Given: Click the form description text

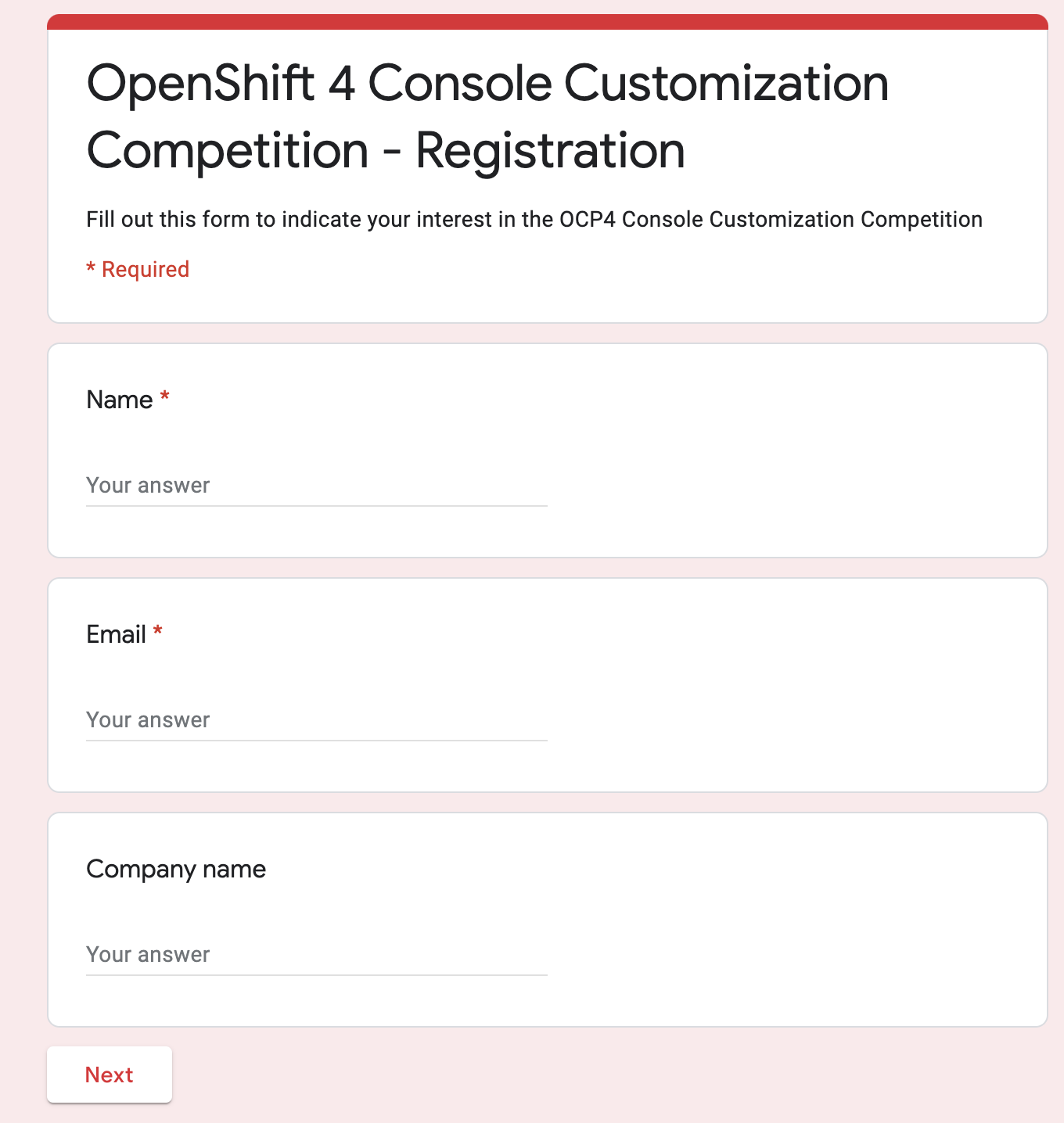Looking at the screenshot, I should tap(534, 219).
